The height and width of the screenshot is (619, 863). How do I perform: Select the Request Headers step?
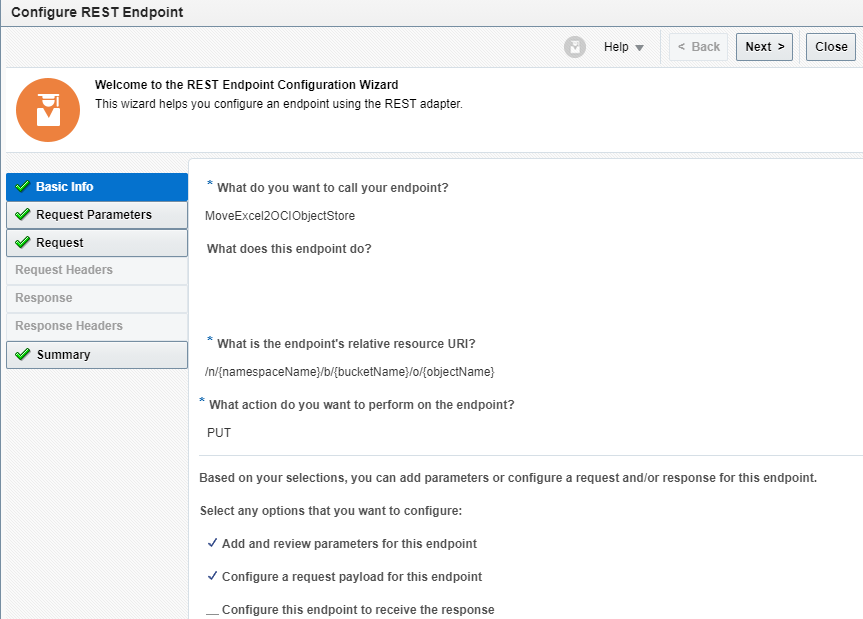click(x=64, y=270)
